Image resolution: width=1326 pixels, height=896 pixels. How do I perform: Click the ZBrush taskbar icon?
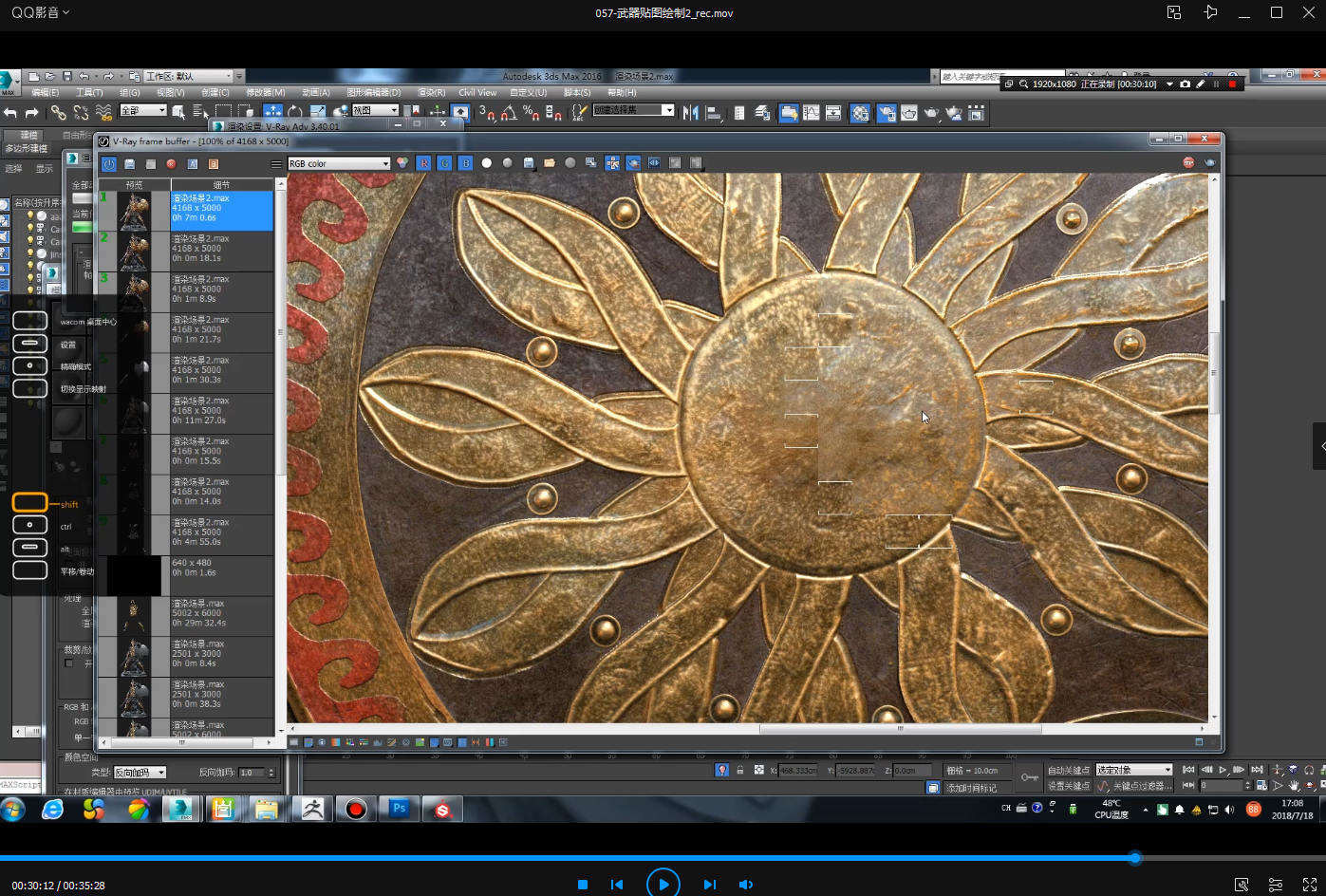pos(311,809)
